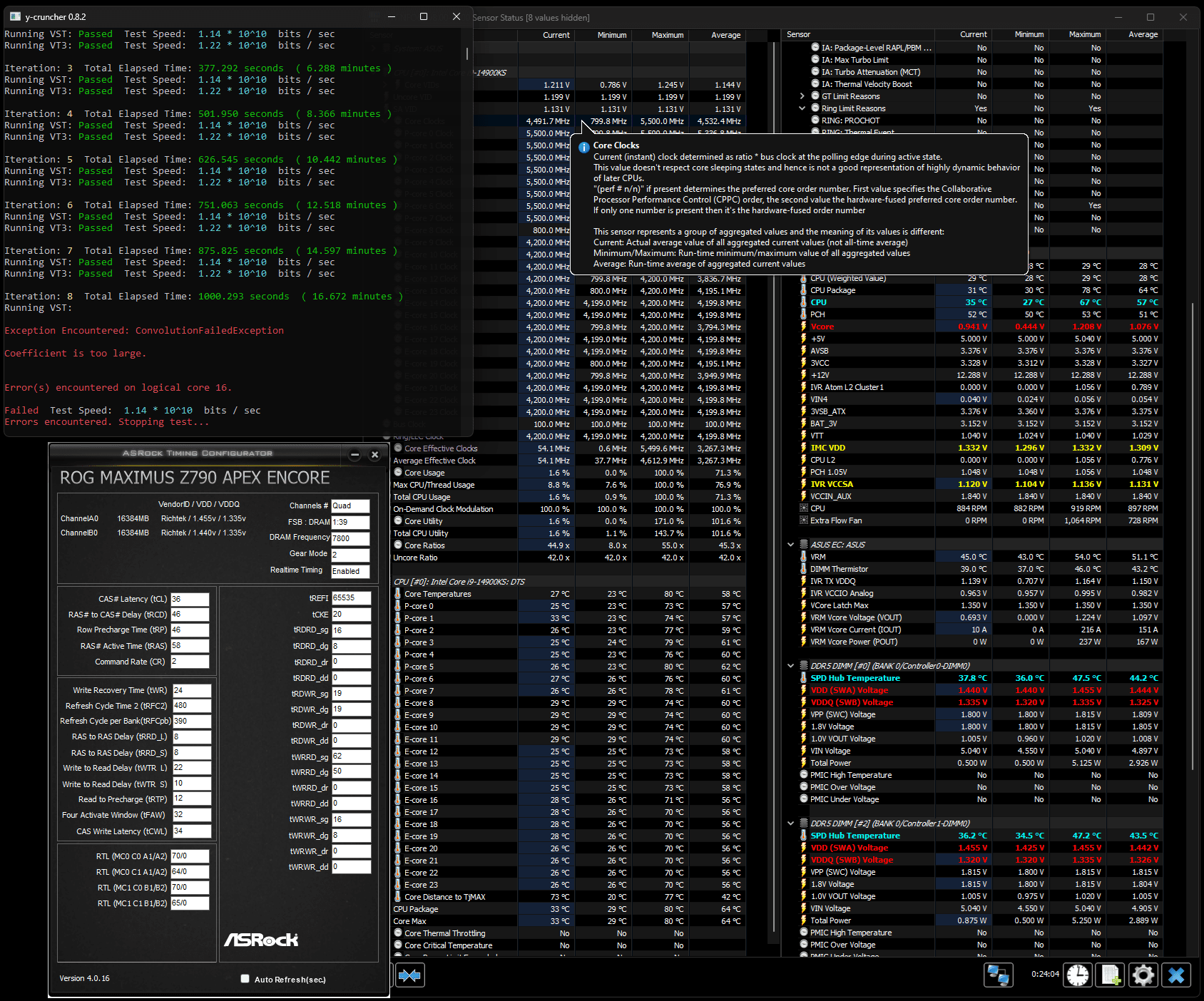This screenshot has width=1204, height=1001.
Task: Click the IMC VDD voltage icon
Action: pyautogui.click(x=804, y=448)
